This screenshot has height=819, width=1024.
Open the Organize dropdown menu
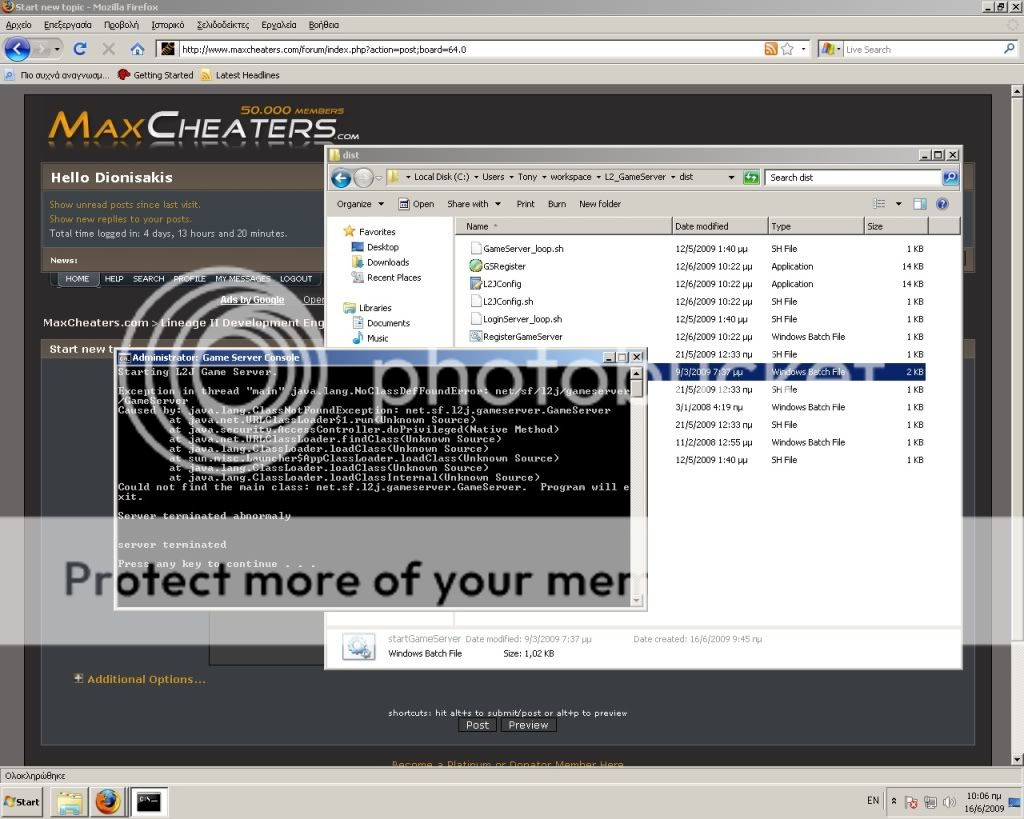coord(359,204)
